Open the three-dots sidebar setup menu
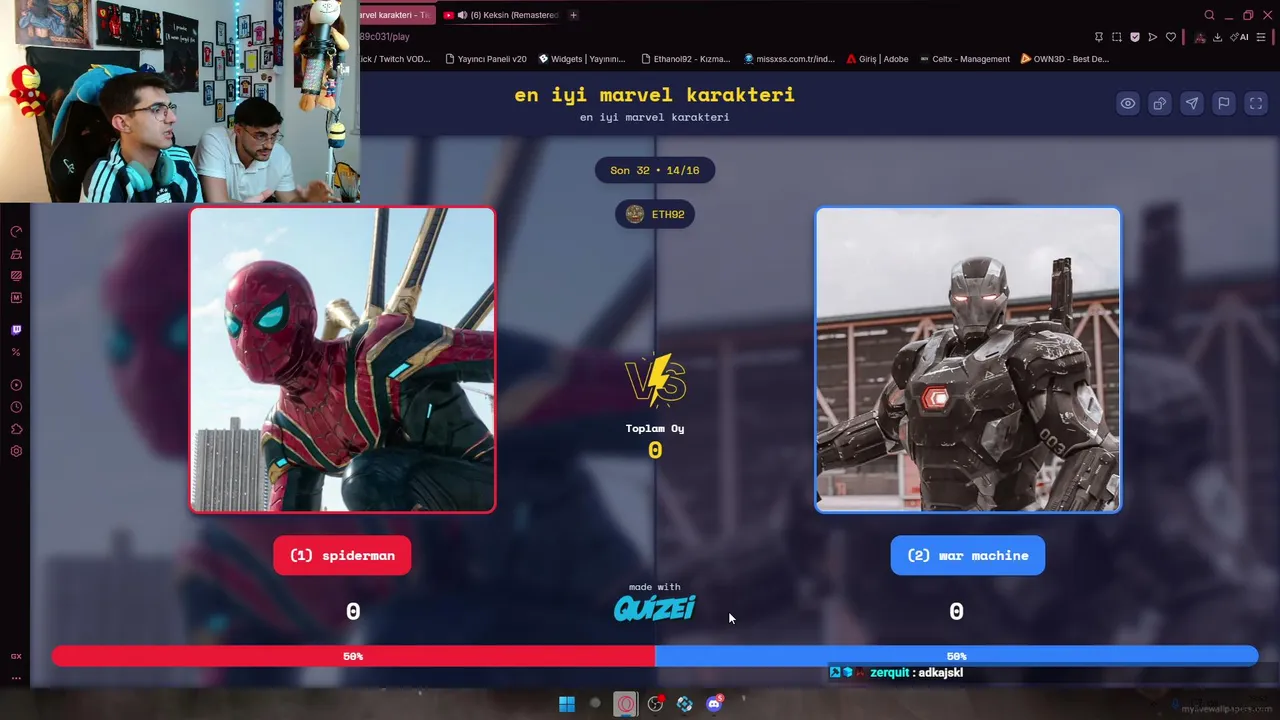This screenshot has width=1280, height=720. [x=16, y=678]
